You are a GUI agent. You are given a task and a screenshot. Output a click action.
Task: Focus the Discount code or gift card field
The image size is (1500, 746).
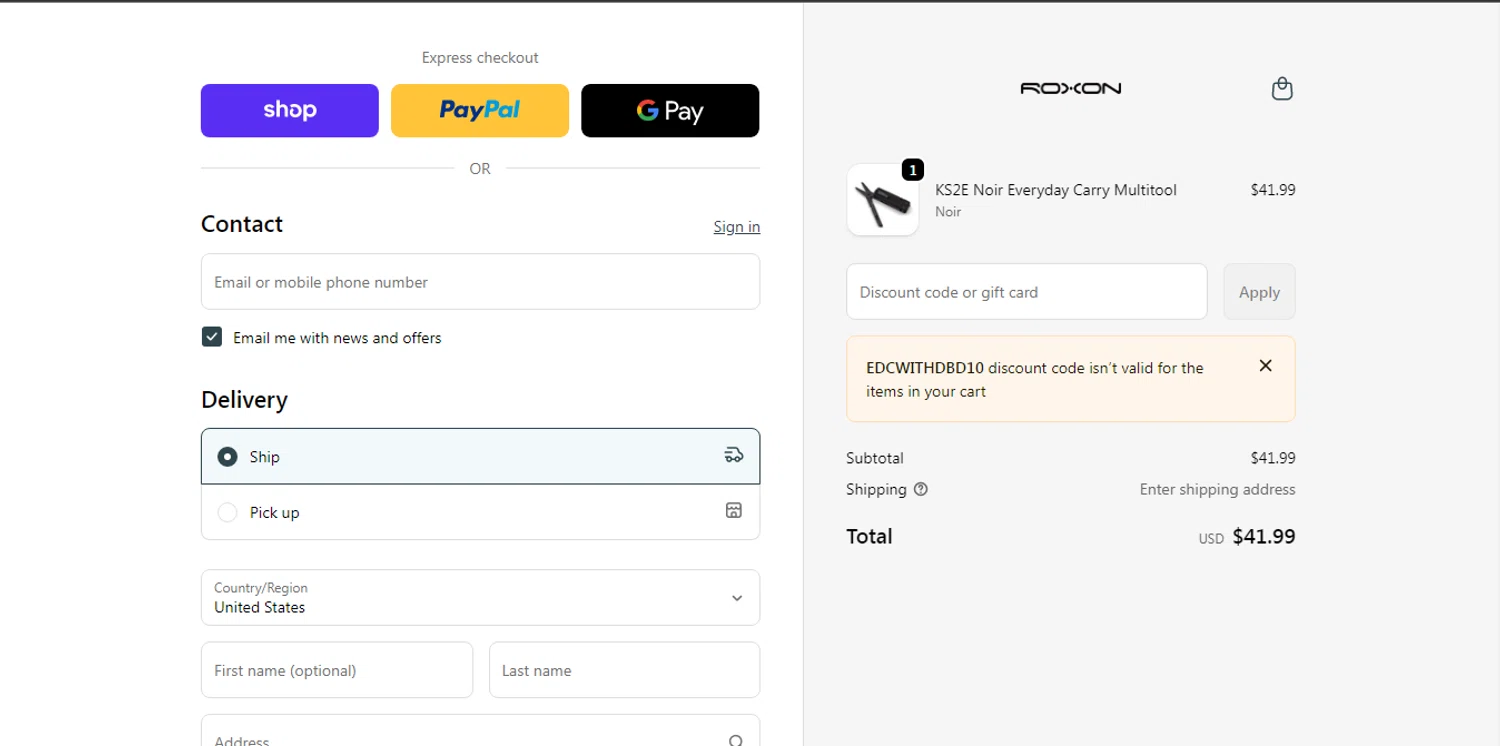tap(1027, 292)
